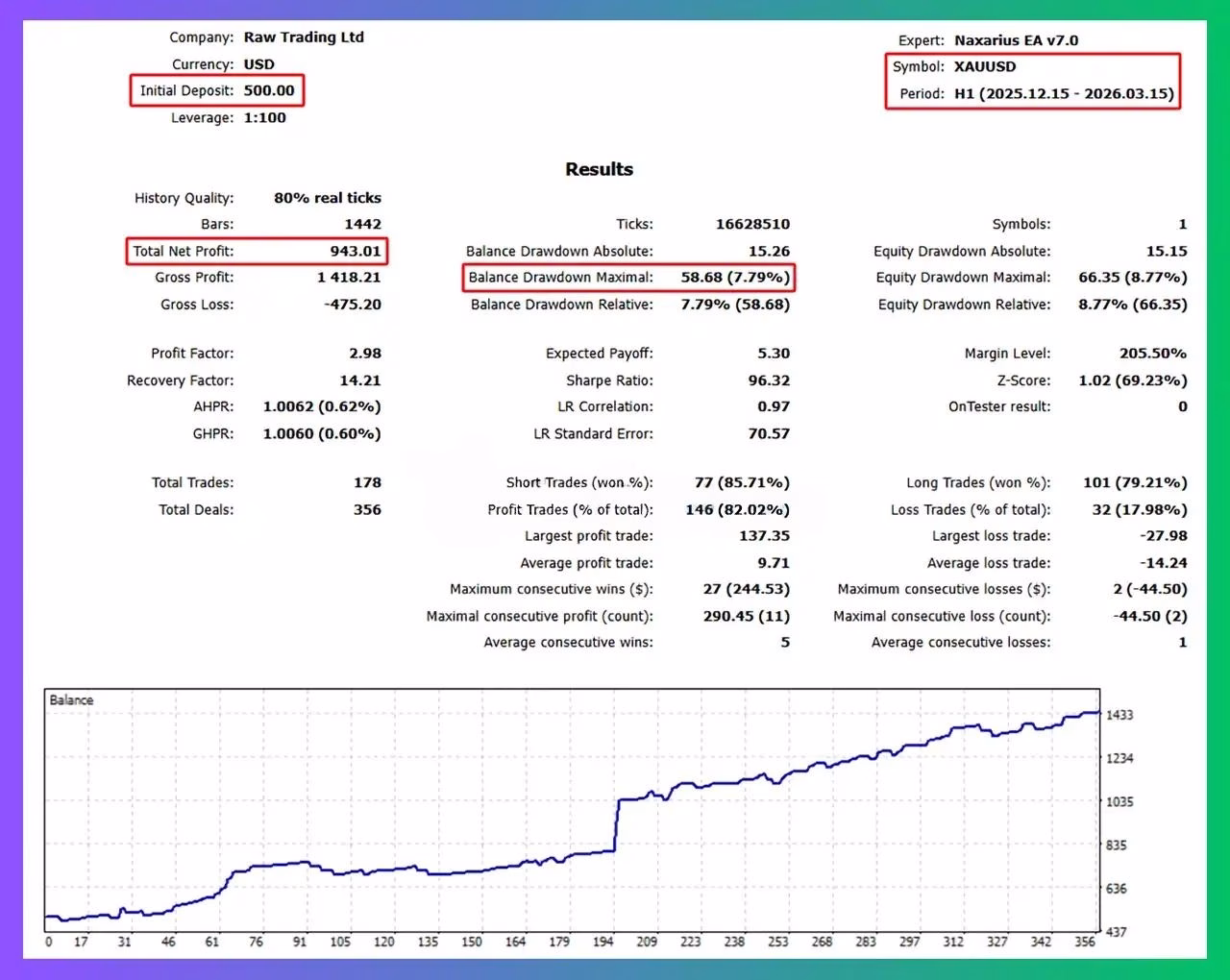This screenshot has height=980, width=1230.
Task: Select the Margin Level value 205.50%
Action: pos(1152,354)
